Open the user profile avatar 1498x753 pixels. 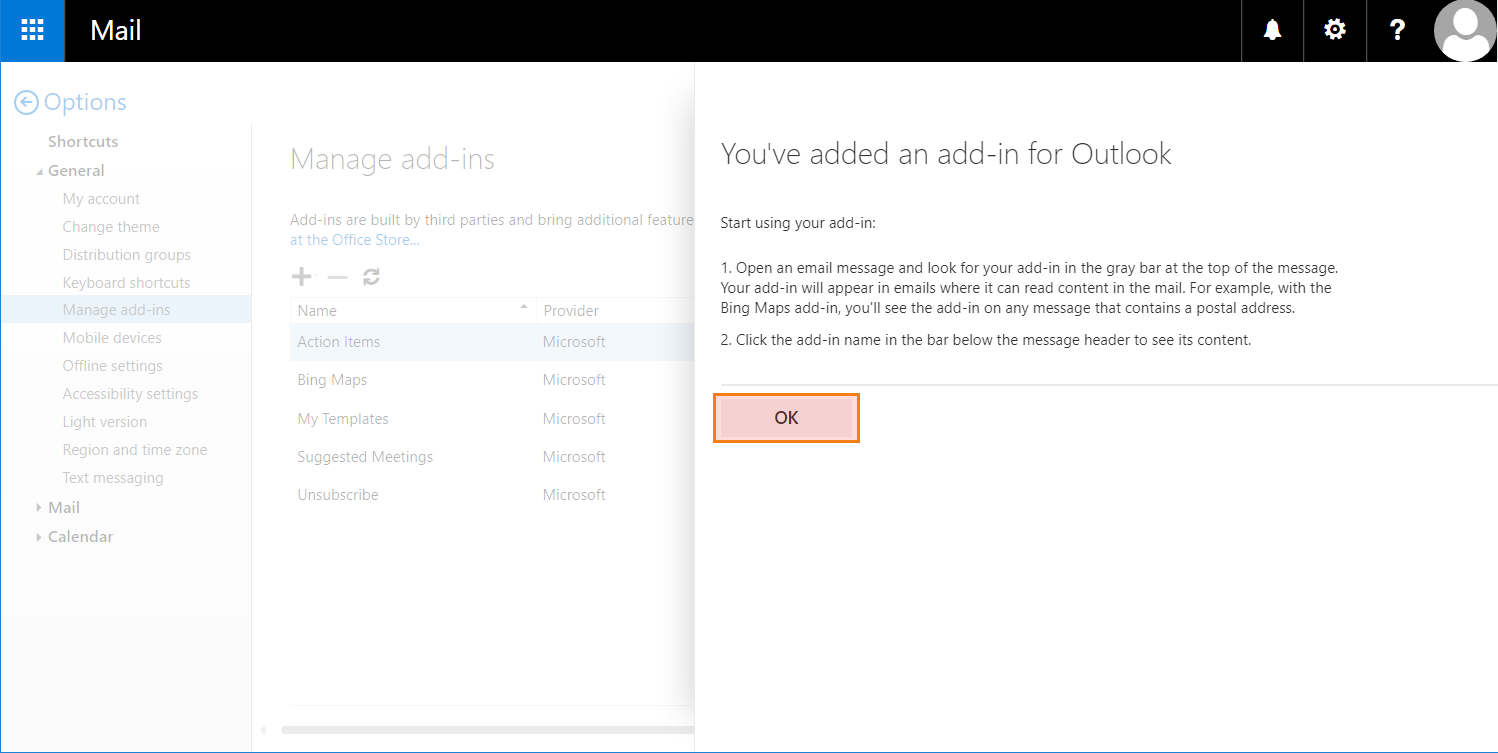click(x=1465, y=31)
